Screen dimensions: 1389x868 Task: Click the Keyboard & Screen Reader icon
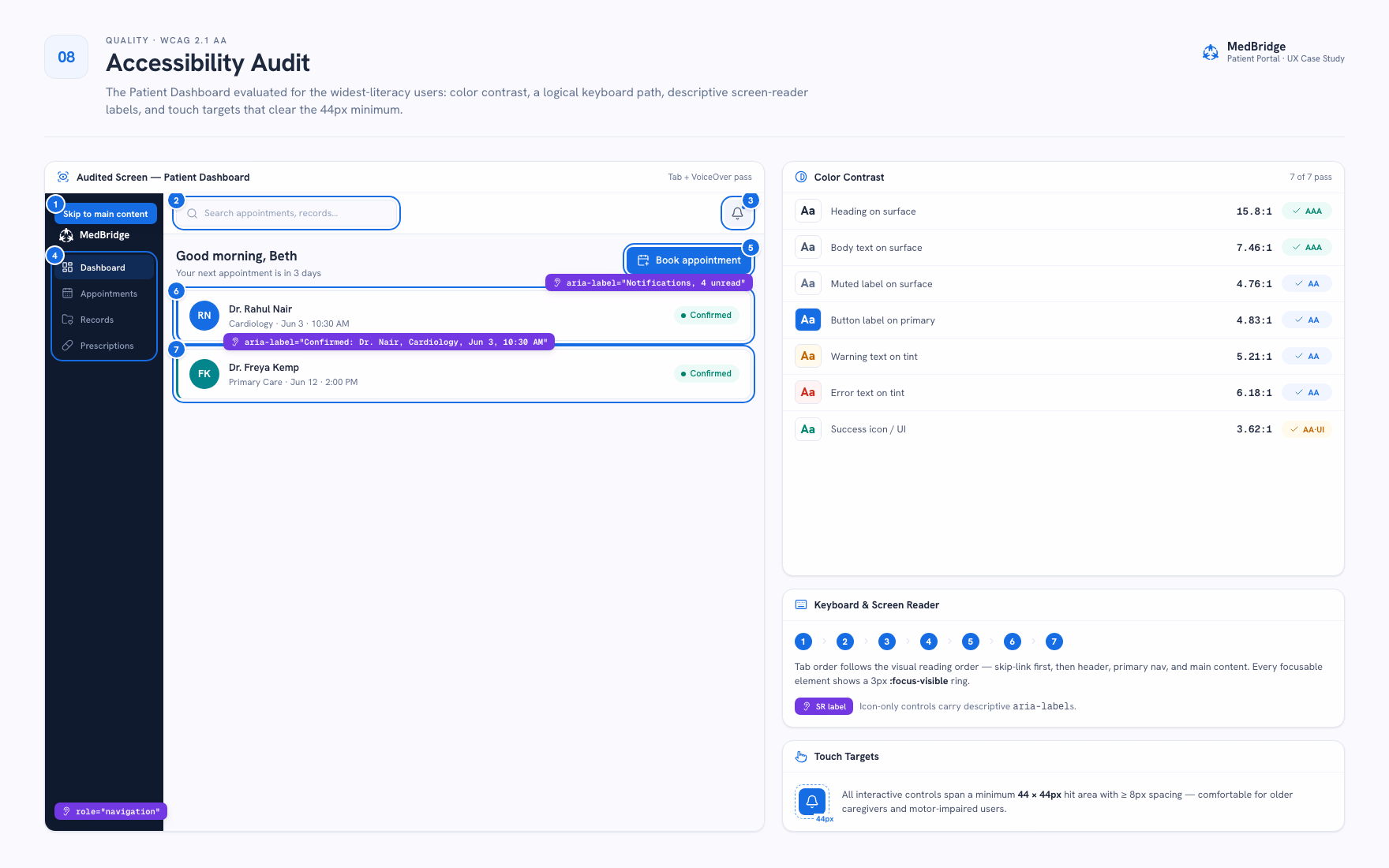point(801,604)
